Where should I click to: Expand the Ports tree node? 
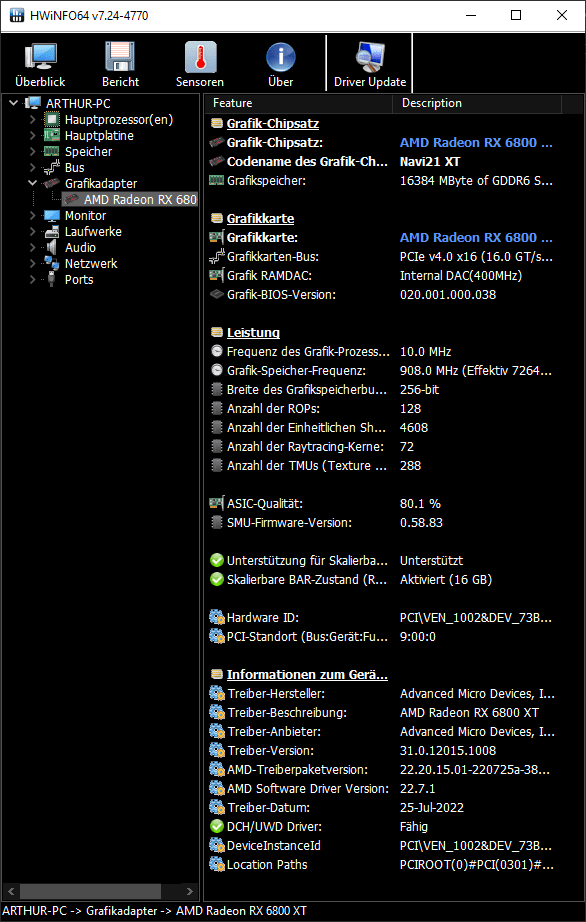[x=32, y=279]
